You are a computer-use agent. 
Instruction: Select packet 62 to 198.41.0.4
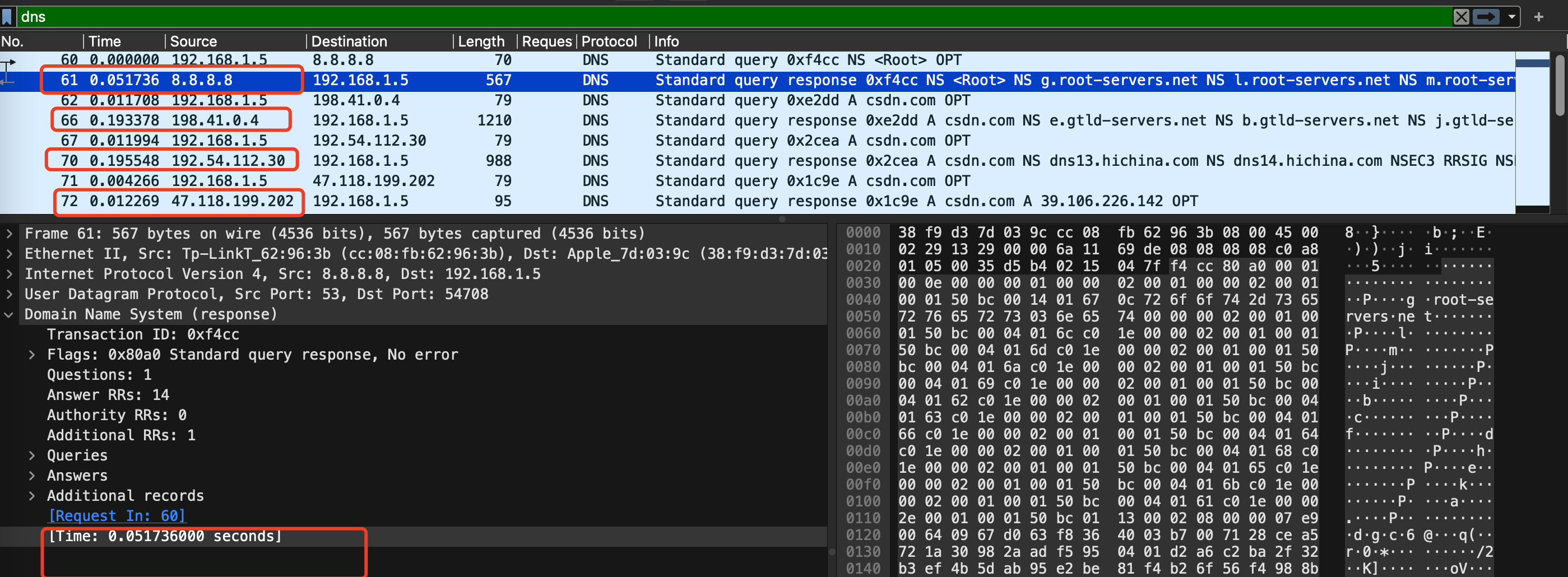point(758,100)
